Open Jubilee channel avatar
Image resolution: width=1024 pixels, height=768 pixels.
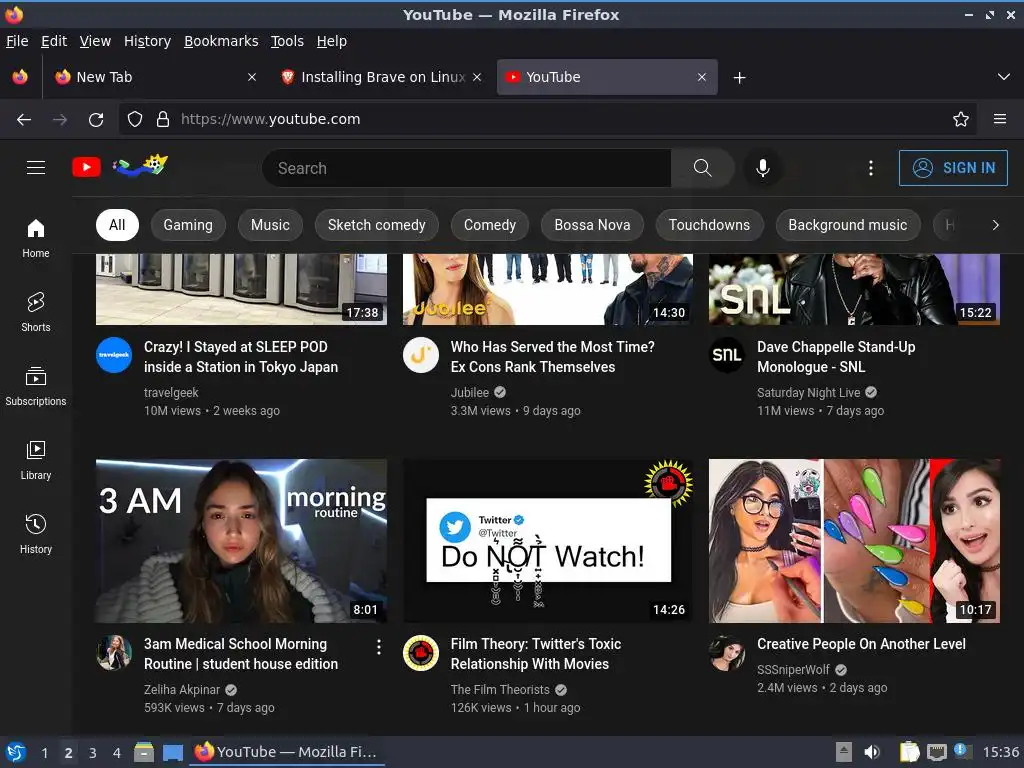click(421, 355)
